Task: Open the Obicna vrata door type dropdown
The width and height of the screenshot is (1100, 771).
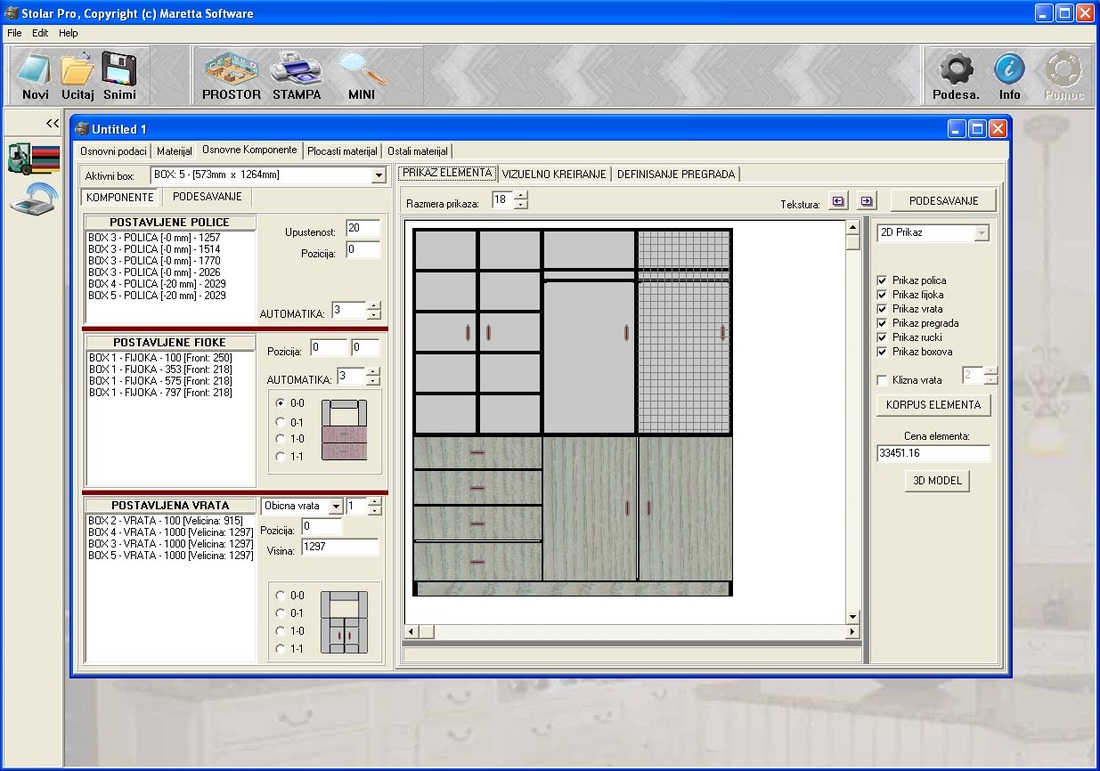Action: [335, 507]
